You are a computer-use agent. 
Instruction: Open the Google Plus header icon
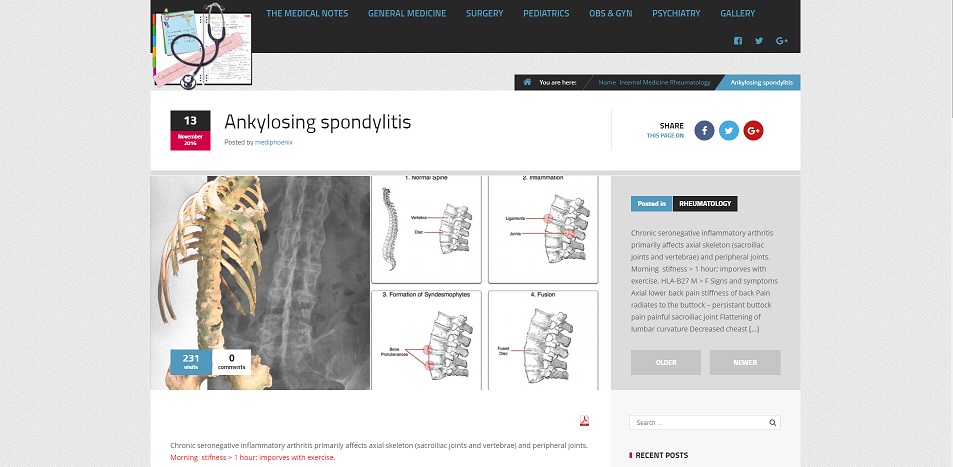point(782,41)
